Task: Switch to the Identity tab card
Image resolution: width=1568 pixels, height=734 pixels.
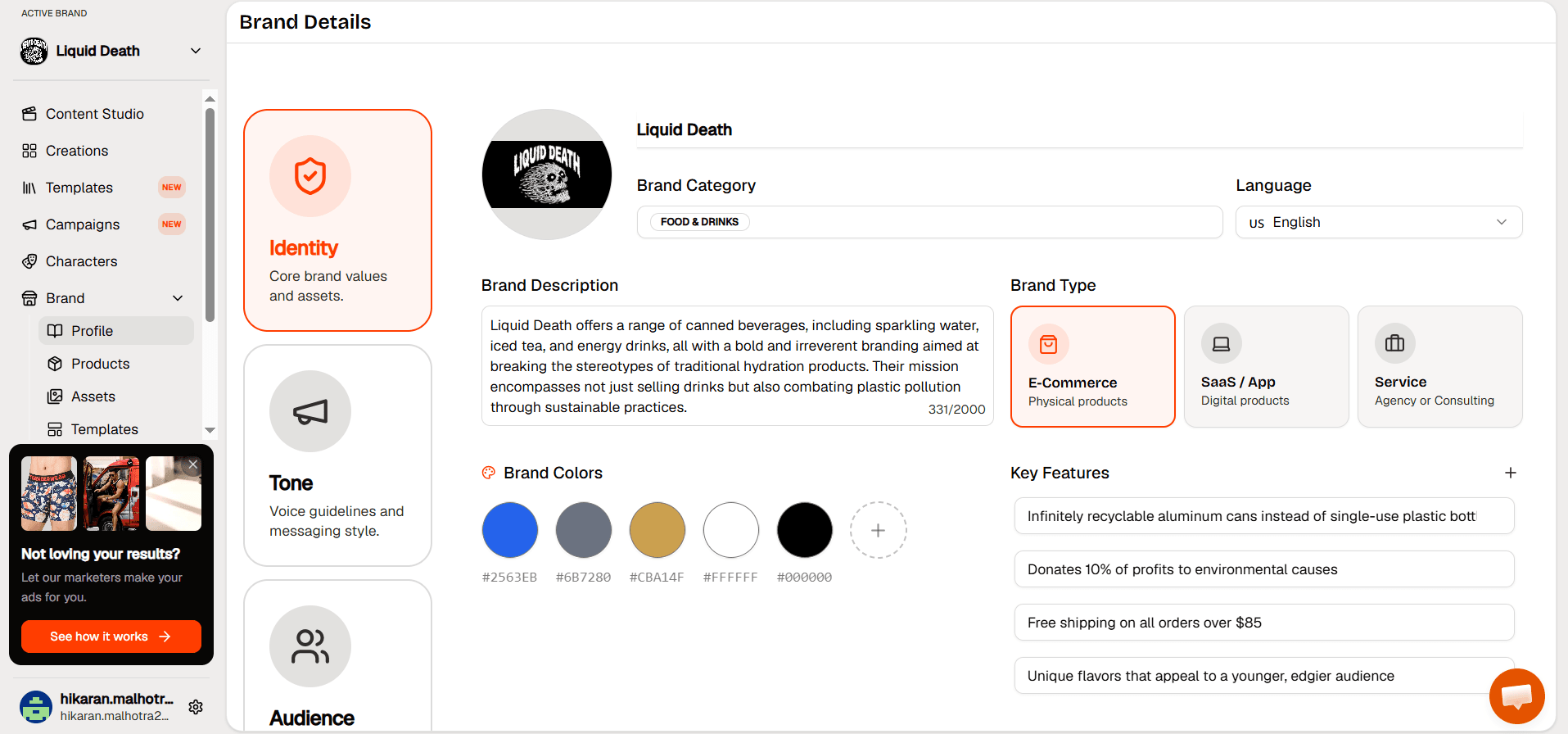Action: tap(337, 220)
